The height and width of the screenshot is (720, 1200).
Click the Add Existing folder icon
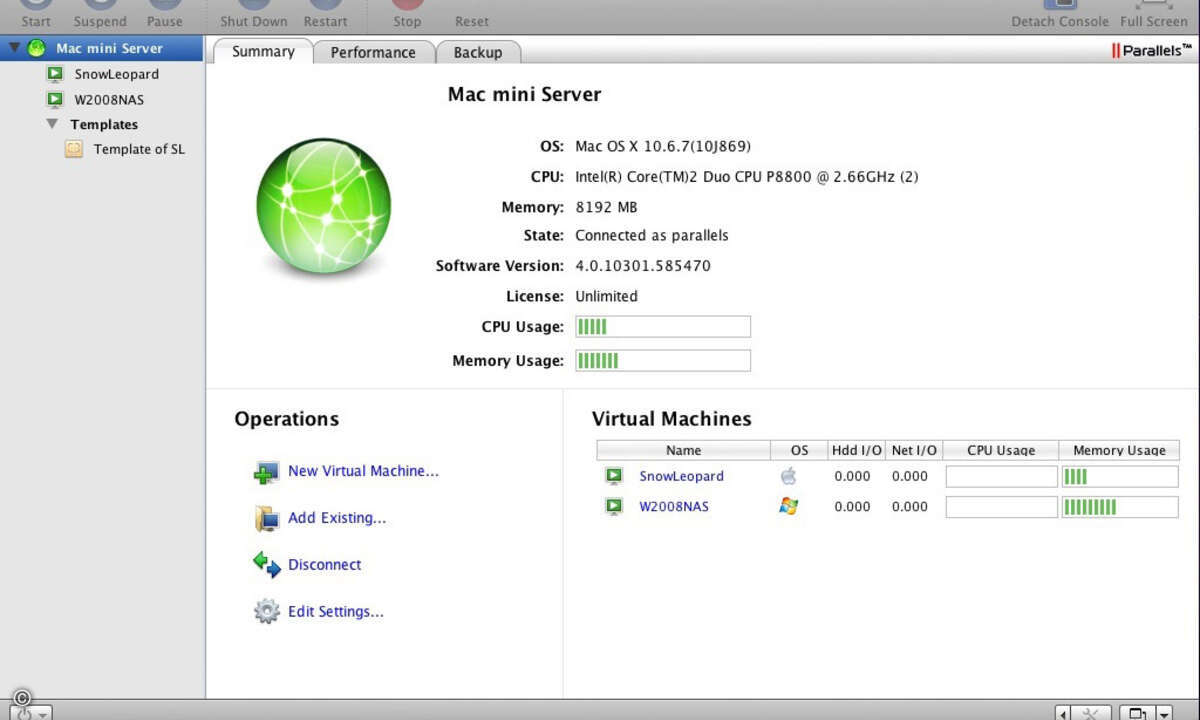(x=266, y=518)
